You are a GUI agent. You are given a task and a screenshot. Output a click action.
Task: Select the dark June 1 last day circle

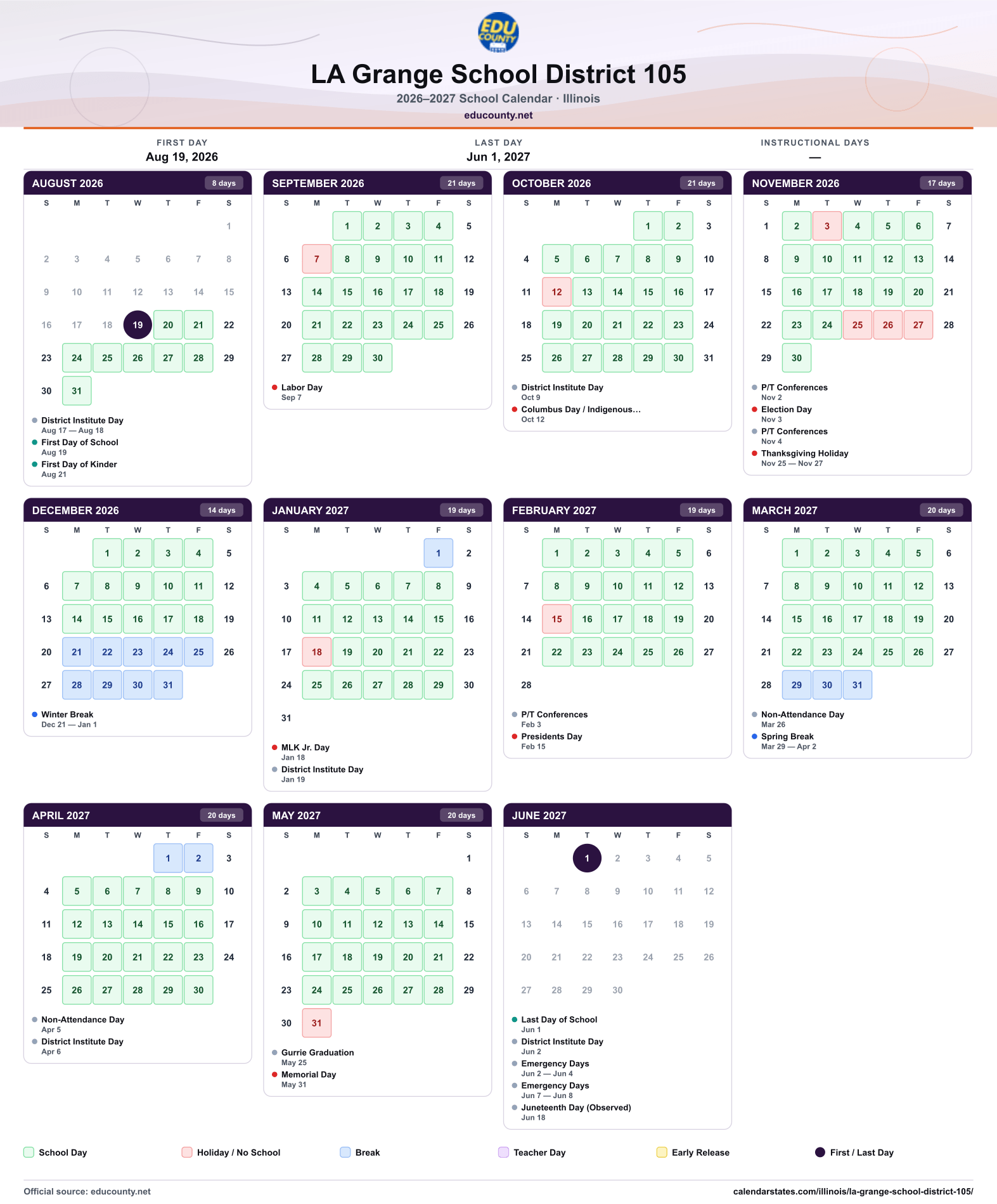coord(587,858)
